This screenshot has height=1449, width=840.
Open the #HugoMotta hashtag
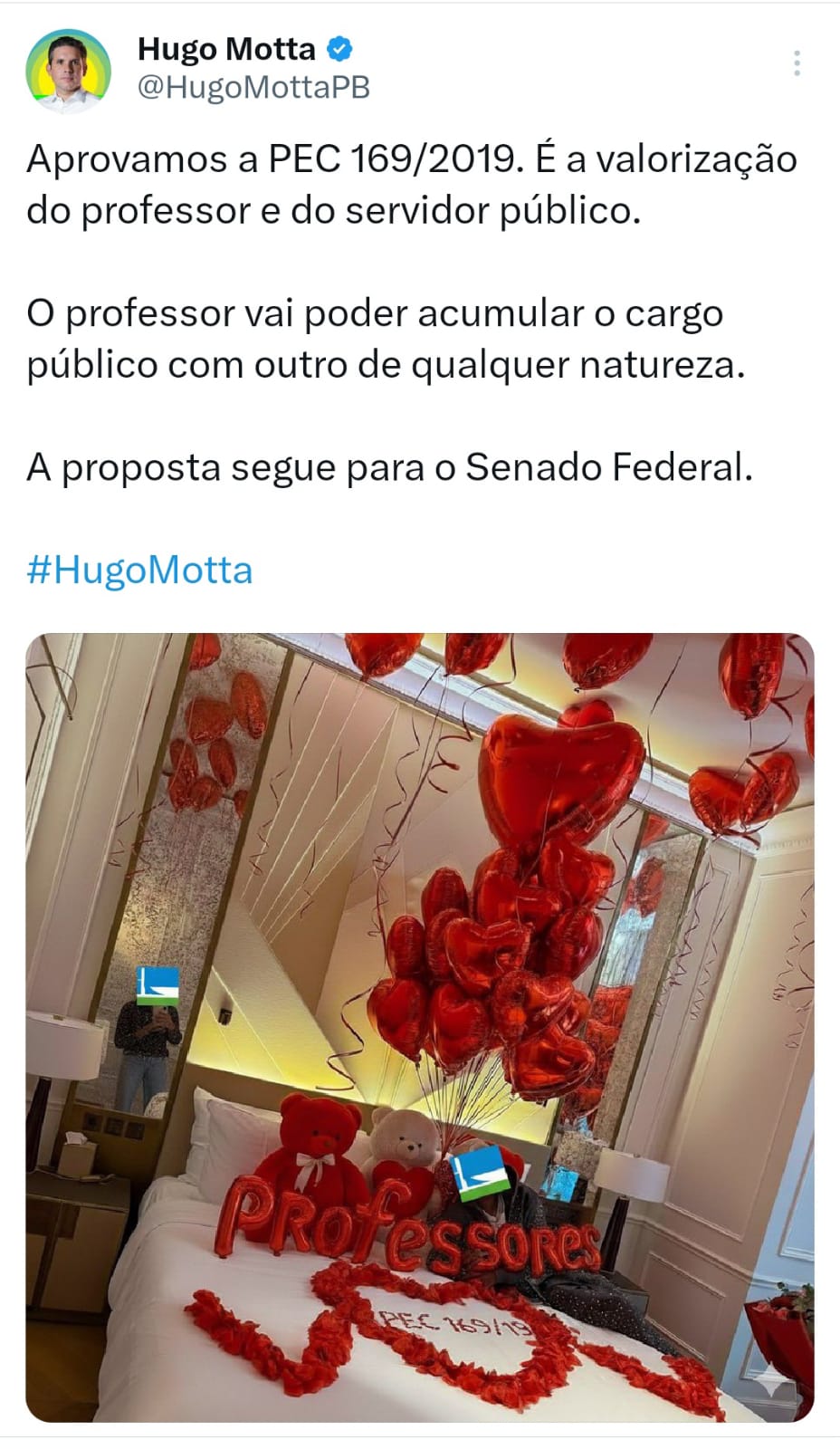139,571
